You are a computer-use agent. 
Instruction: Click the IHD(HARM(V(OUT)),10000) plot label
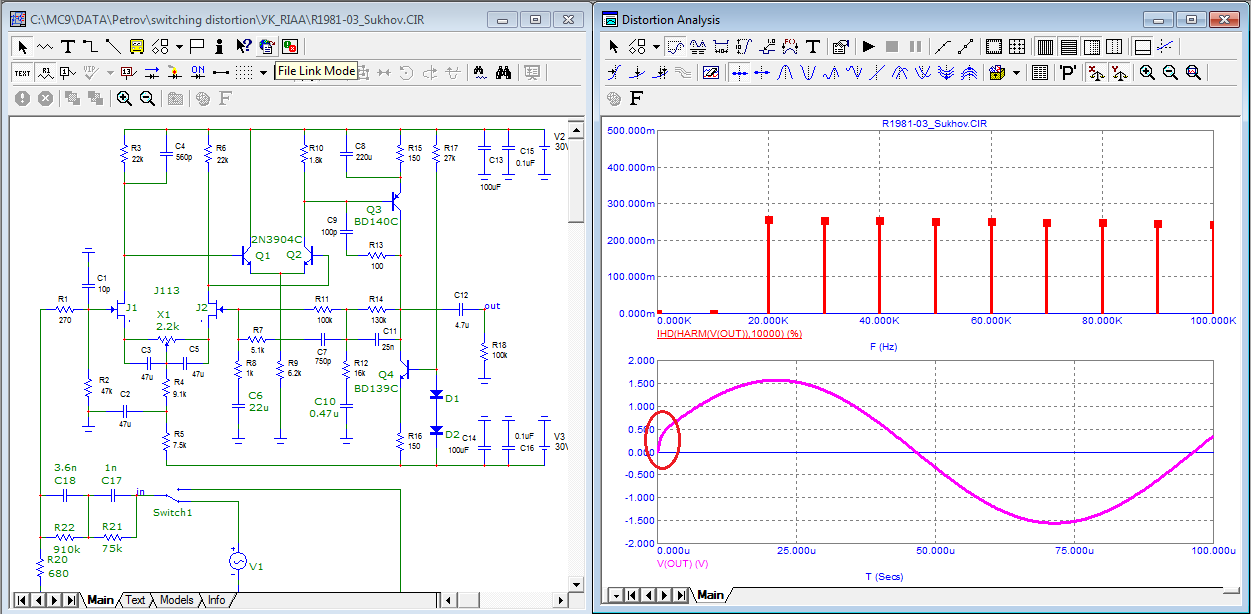(731, 332)
